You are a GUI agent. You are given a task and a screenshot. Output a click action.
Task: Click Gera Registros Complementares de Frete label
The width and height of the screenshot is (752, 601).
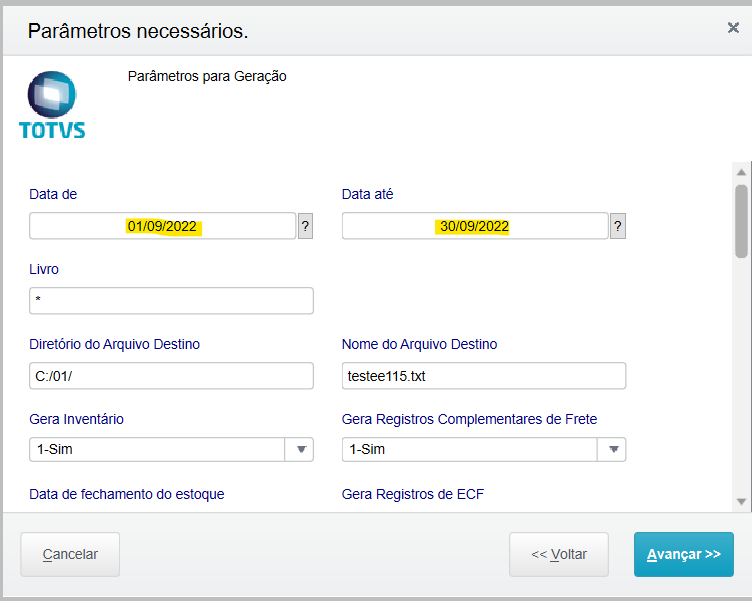pyautogui.click(x=469, y=419)
